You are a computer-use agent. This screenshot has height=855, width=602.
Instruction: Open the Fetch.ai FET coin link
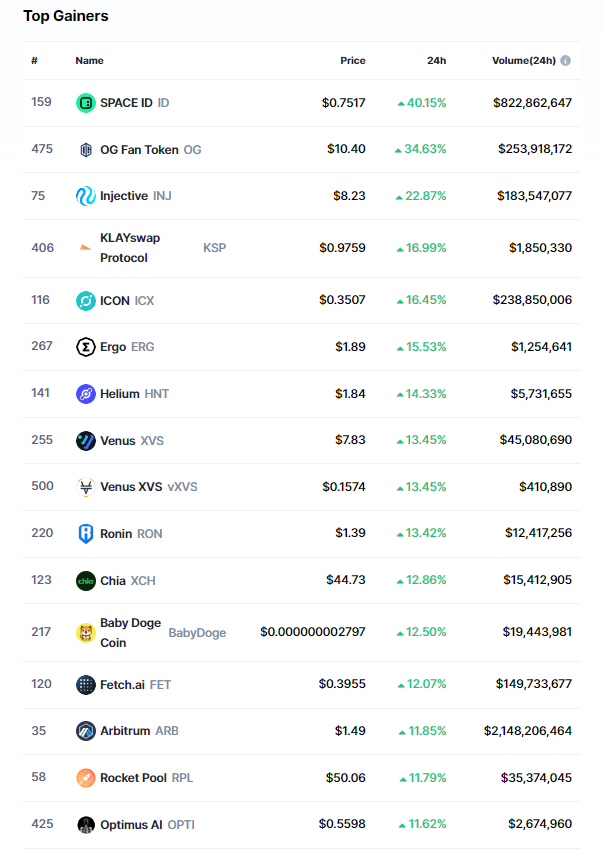122,685
